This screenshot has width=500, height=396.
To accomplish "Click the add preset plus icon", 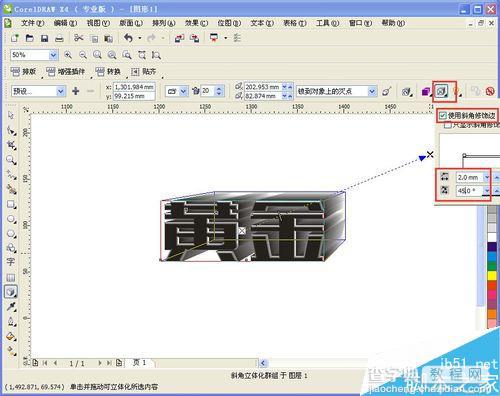I will coord(76,91).
